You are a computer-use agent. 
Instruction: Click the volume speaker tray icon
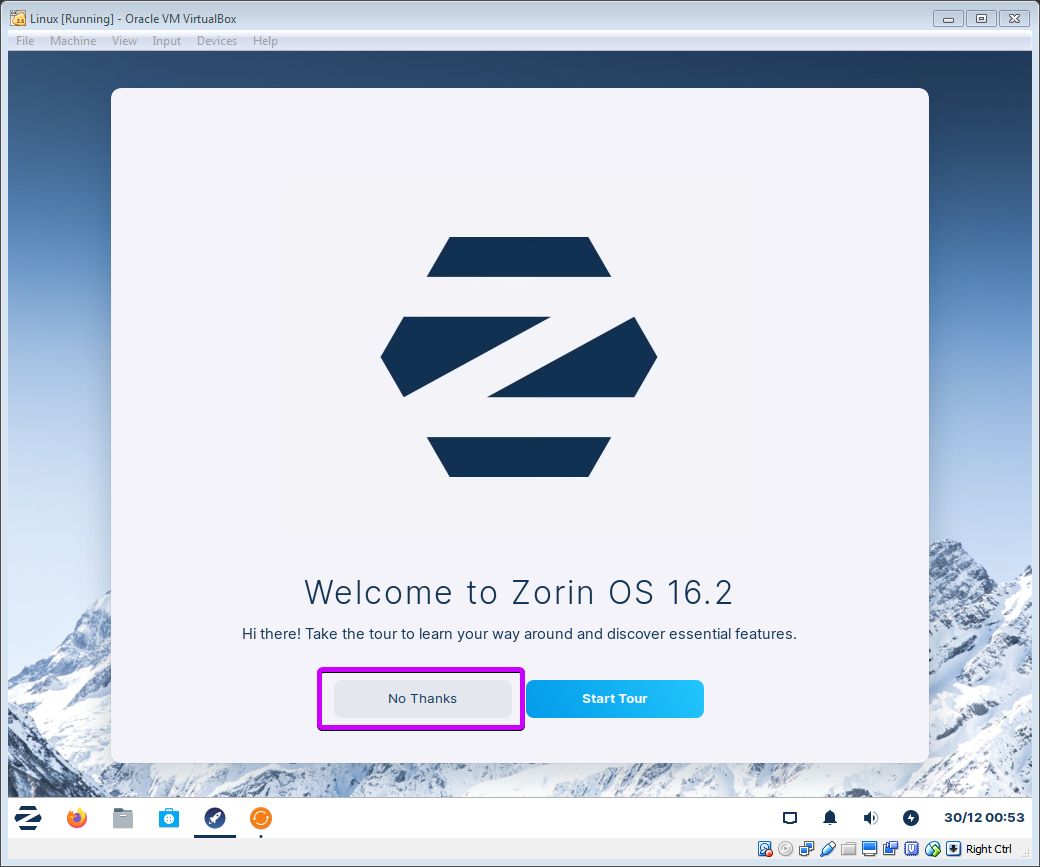(x=870, y=818)
